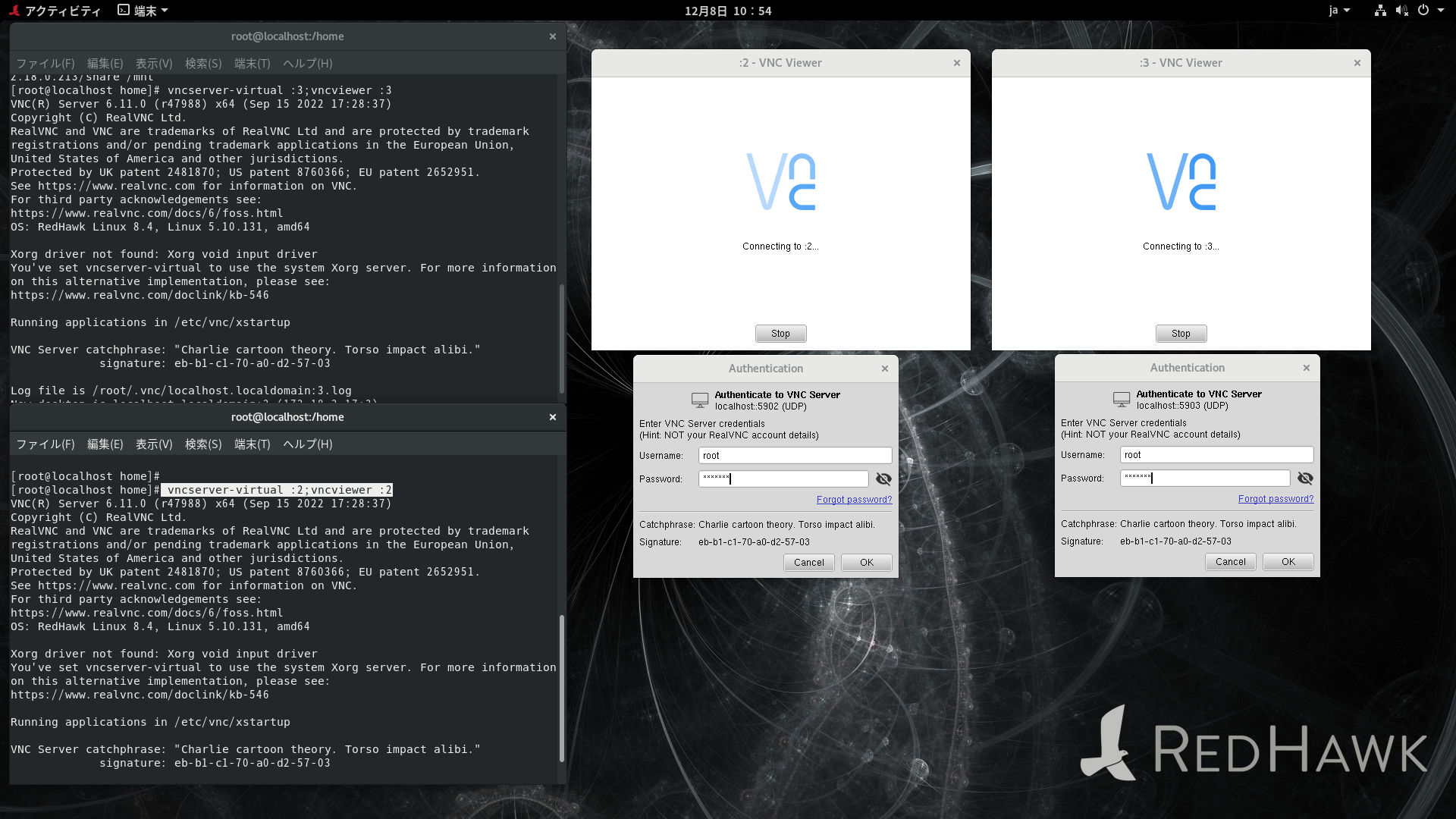The width and height of the screenshot is (1456, 819).
Task: Open the network status icon in top bar
Action: coord(1380,11)
